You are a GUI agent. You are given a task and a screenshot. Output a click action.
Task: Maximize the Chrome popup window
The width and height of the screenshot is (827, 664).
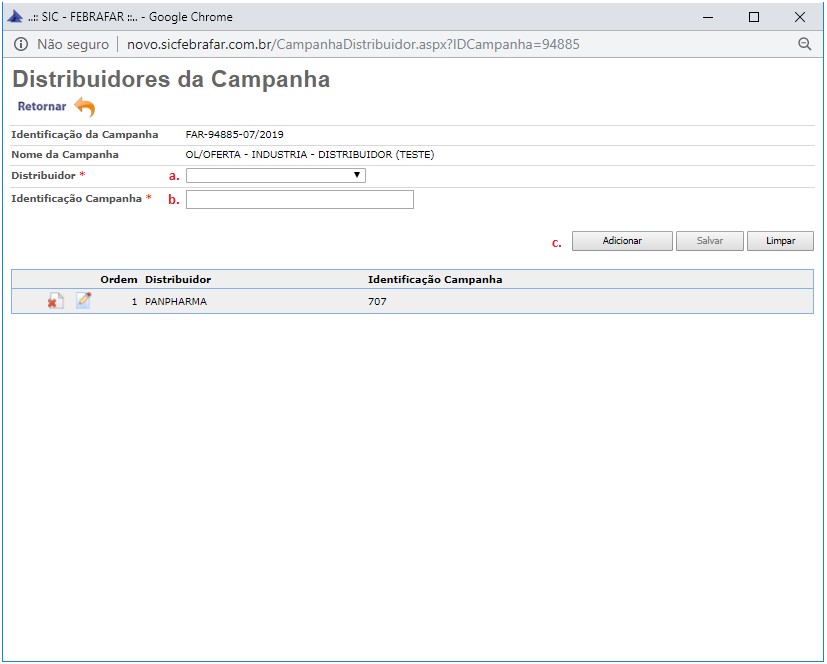point(754,16)
